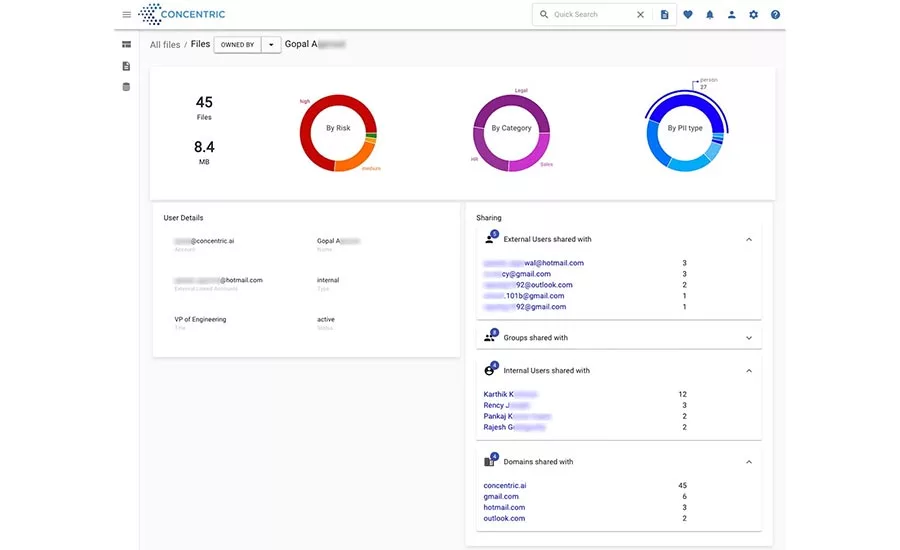
Task: Open the settings gear in header
Action: click(754, 15)
